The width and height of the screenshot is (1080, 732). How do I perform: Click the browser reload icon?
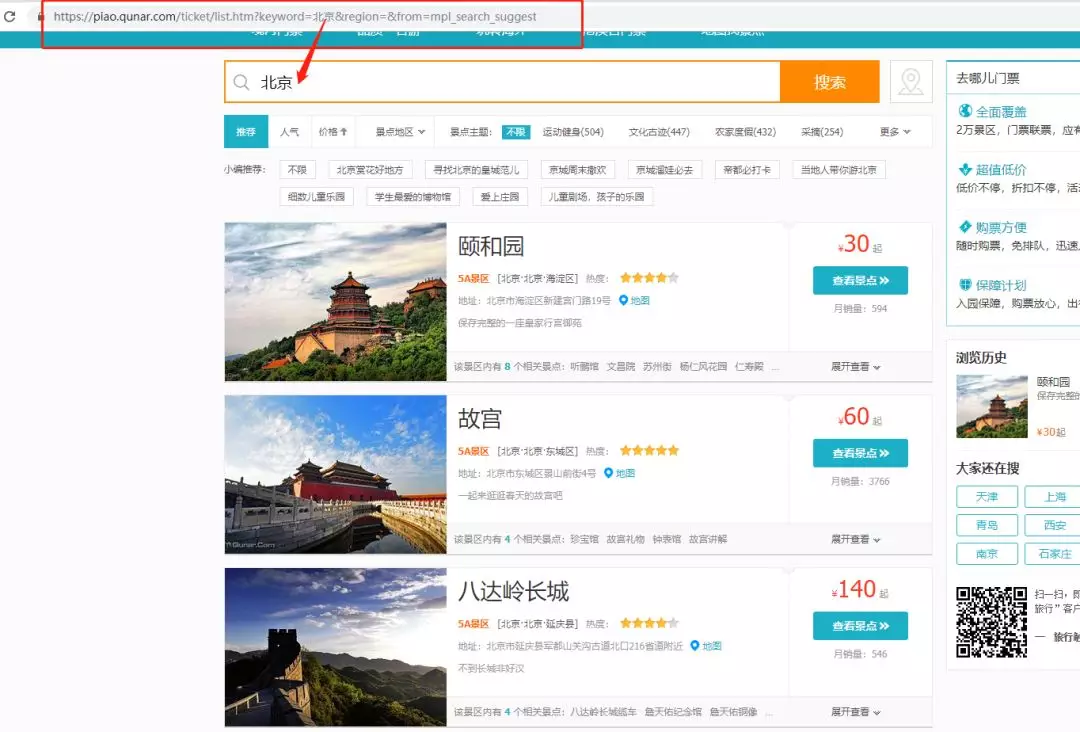pyautogui.click(x=12, y=16)
